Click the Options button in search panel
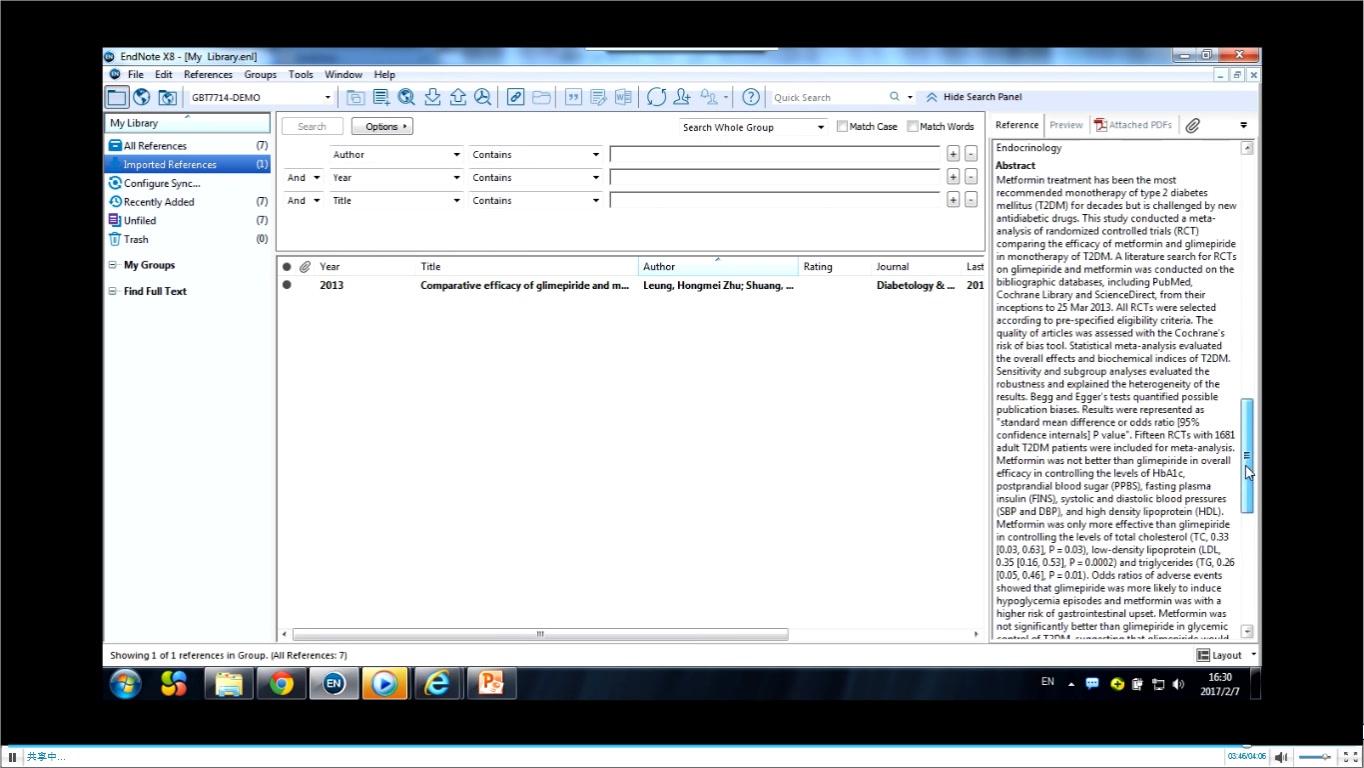 [x=382, y=127]
